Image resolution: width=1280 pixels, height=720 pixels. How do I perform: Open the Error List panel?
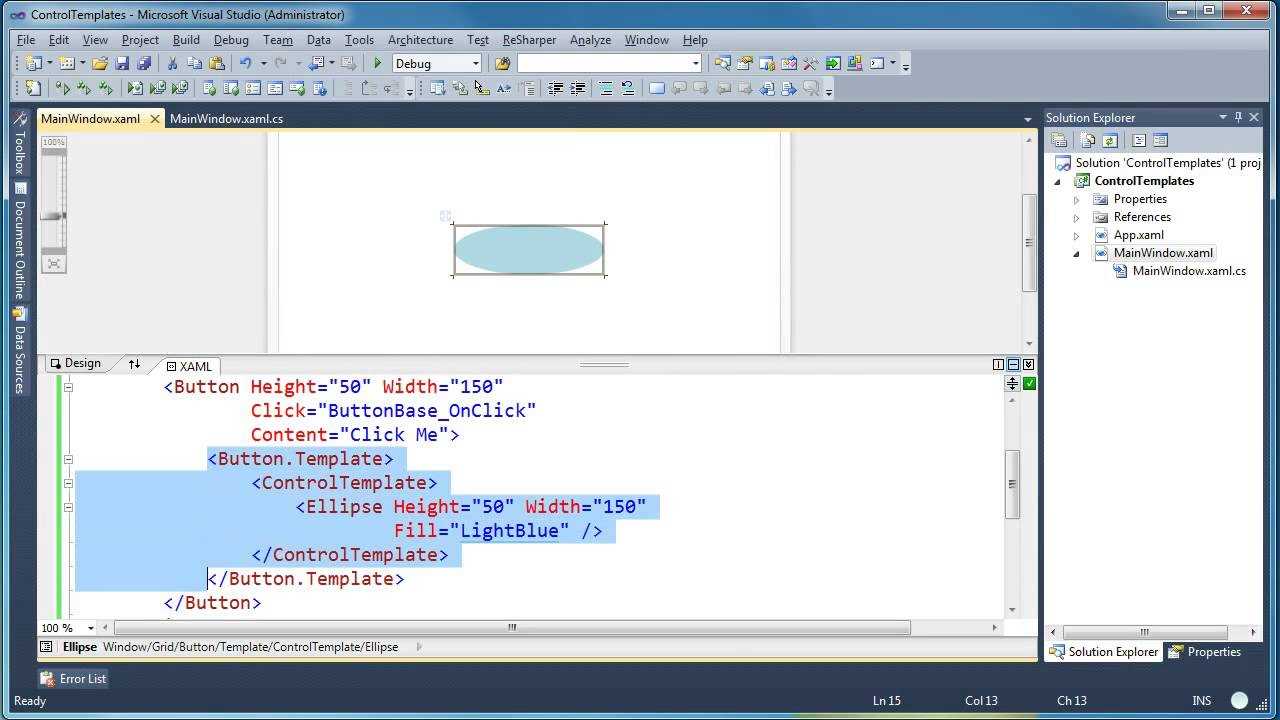[x=73, y=678]
